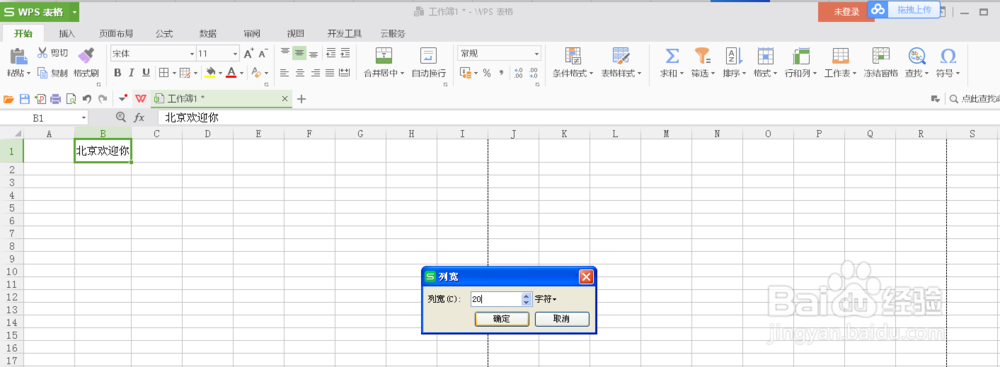Expand the Name Box dropdown for B1

pyautogui.click(x=84, y=117)
